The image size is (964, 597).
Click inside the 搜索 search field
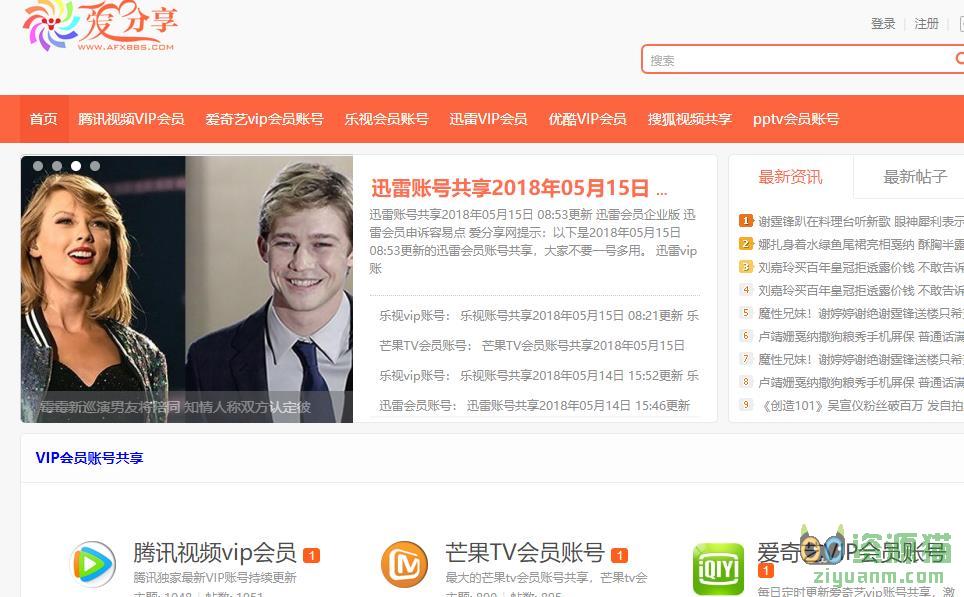(790, 60)
